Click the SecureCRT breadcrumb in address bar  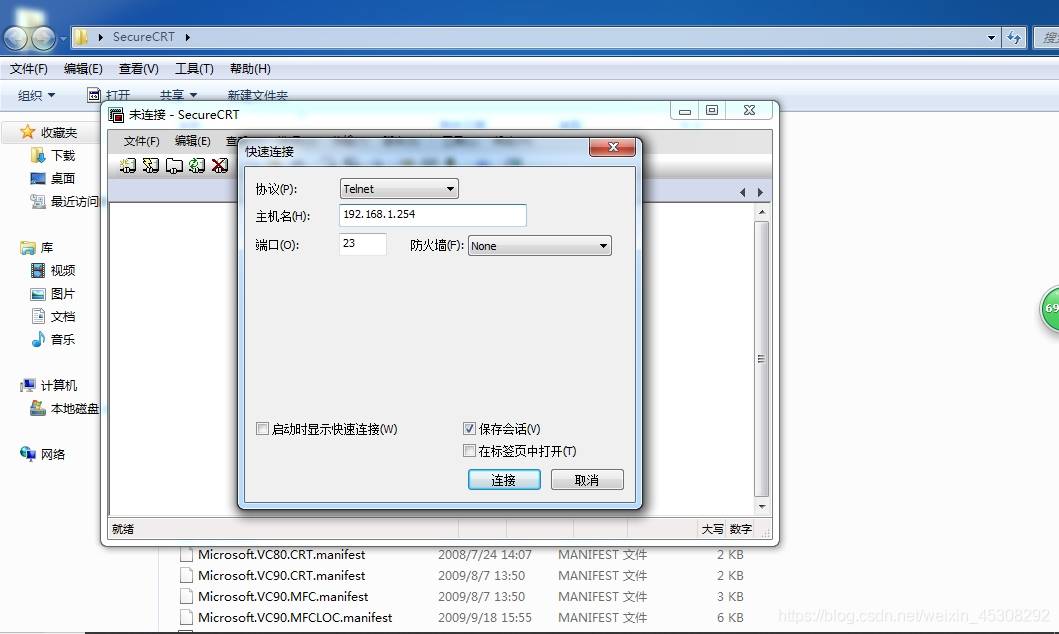(143, 37)
